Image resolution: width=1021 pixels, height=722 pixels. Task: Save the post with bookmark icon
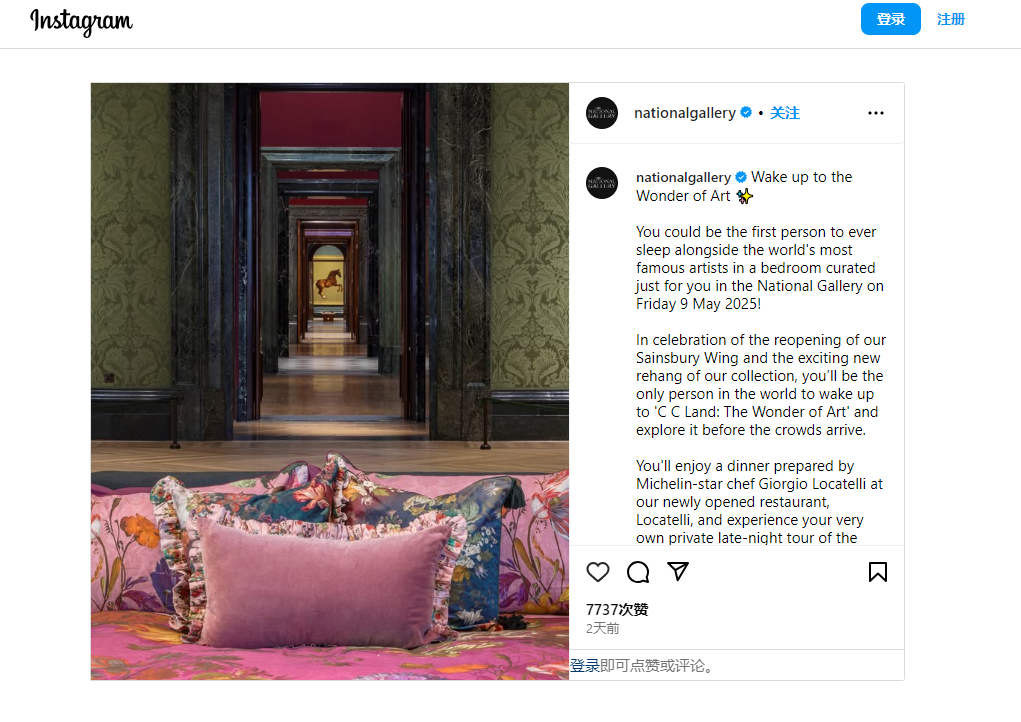click(x=878, y=572)
